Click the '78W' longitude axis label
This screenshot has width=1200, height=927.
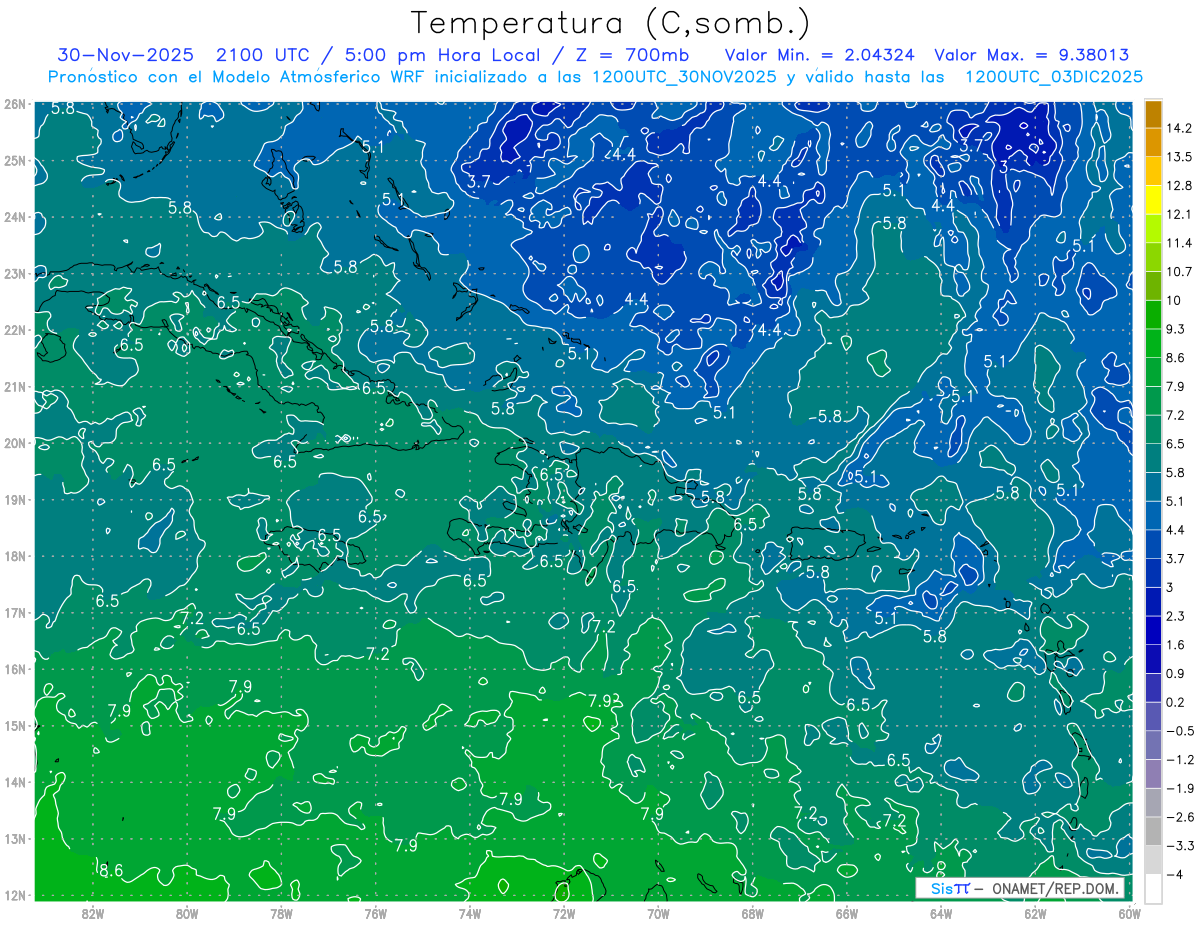[x=281, y=913]
